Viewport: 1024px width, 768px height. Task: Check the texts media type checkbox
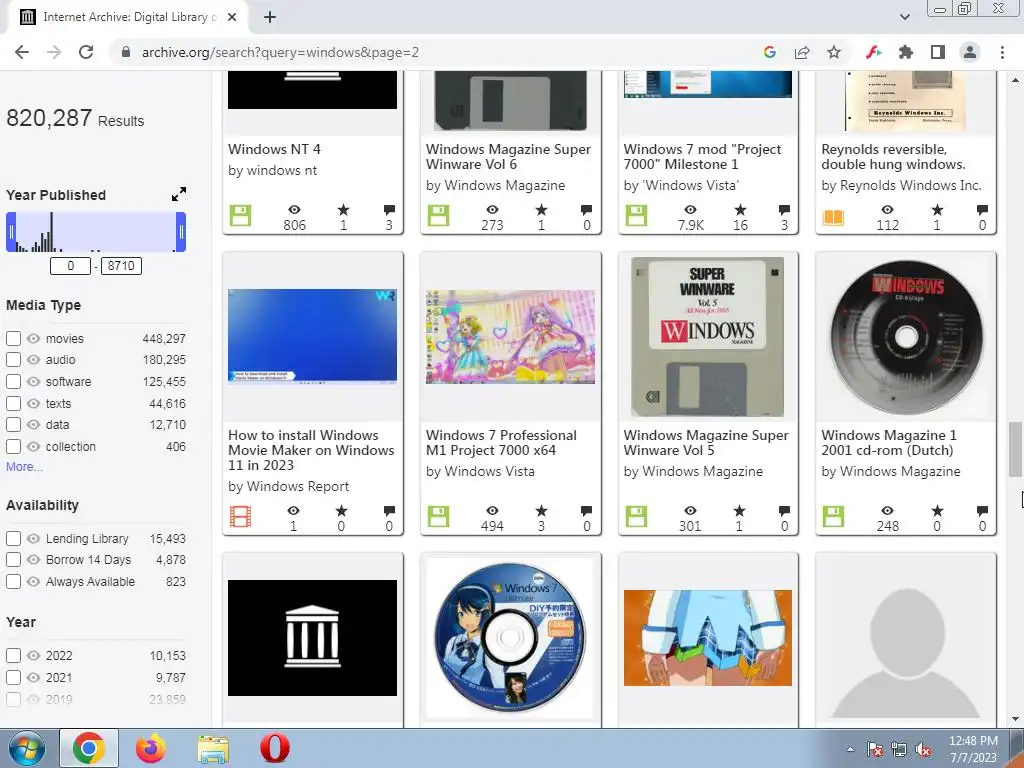pyautogui.click(x=13, y=404)
